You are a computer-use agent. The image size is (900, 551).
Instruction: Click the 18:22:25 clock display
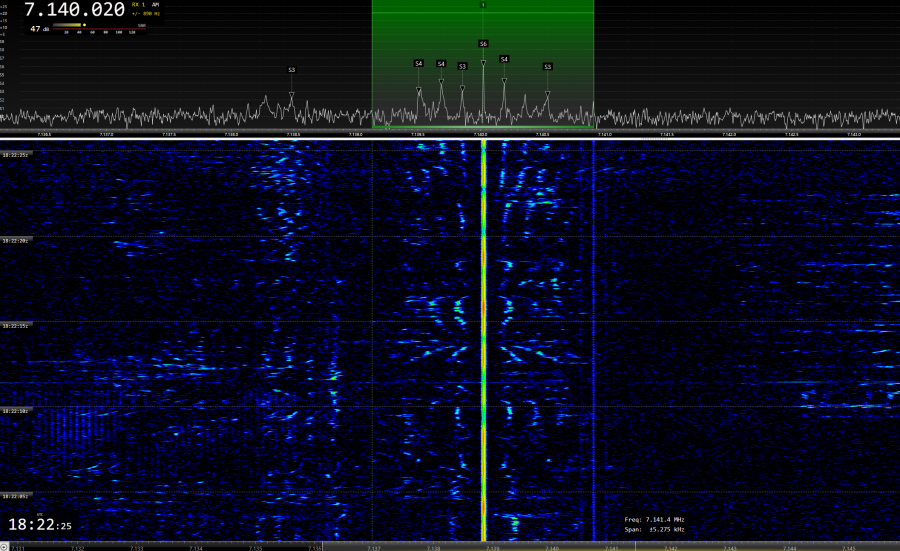(40, 524)
